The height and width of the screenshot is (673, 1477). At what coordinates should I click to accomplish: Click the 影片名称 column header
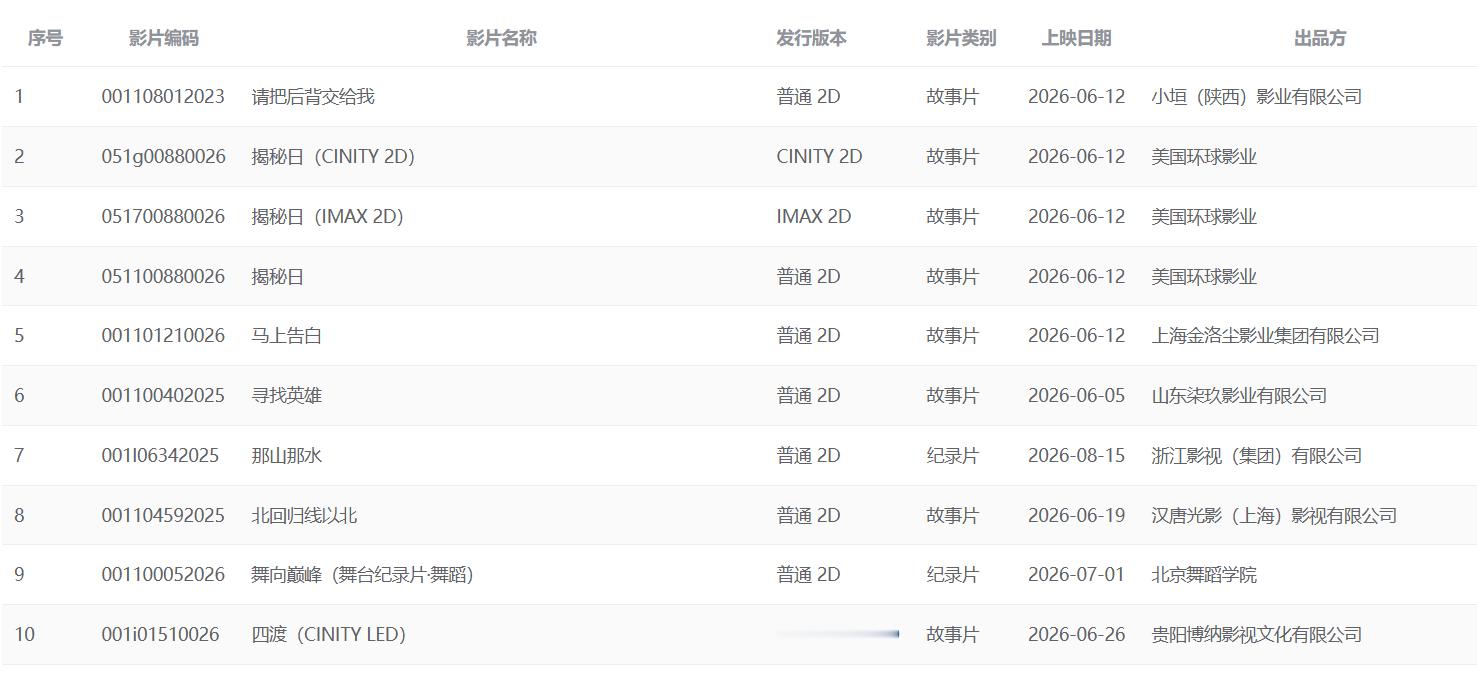click(x=502, y=38)
